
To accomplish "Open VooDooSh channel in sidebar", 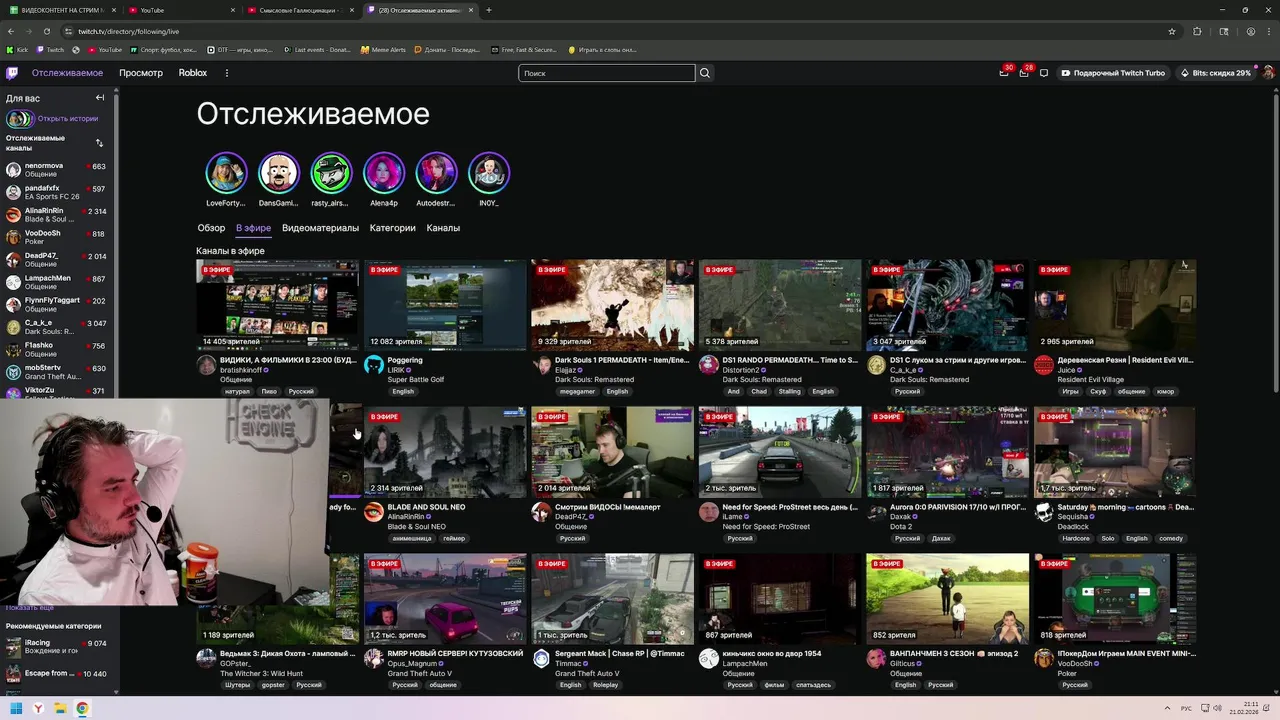I will (57, 237).
